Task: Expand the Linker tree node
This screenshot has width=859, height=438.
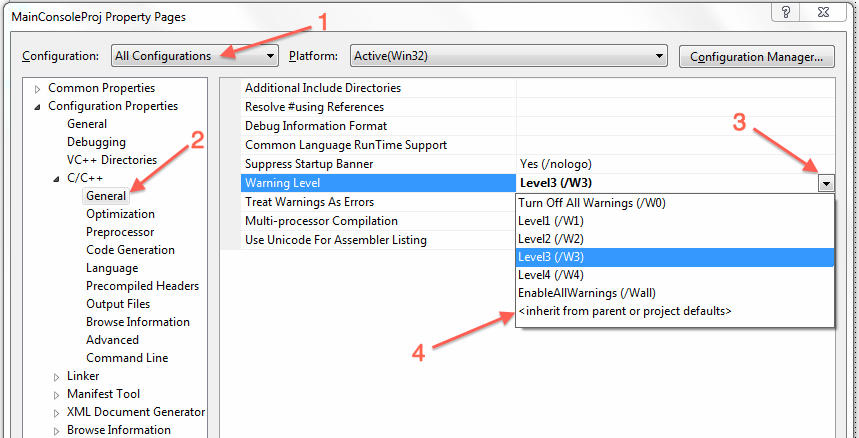Action: [x=57, y=376]
